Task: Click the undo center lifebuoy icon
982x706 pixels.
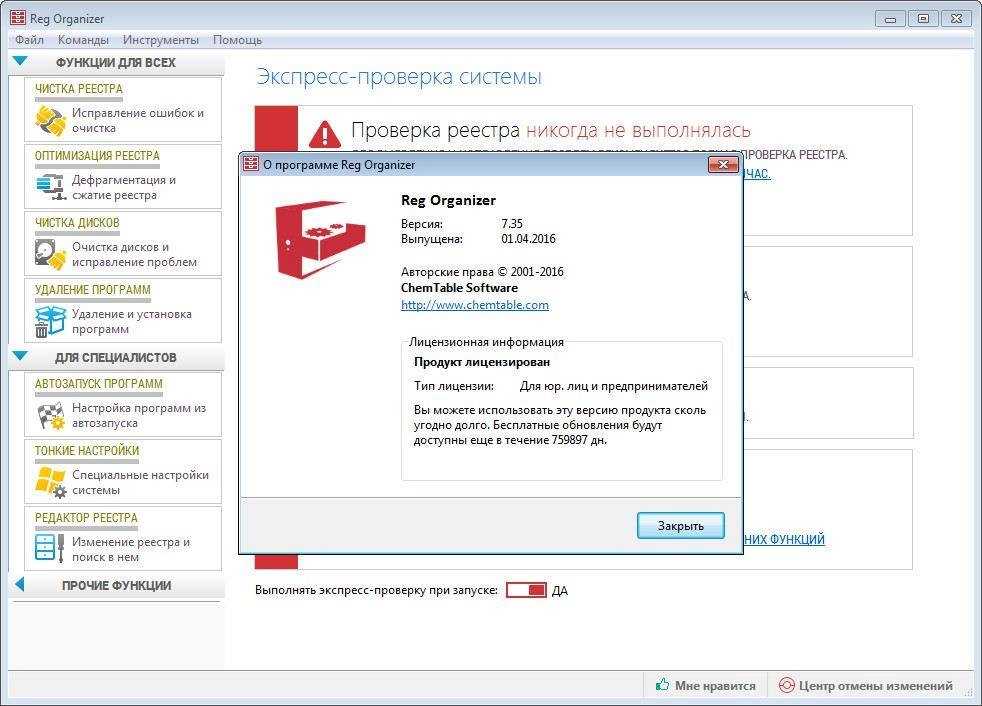Action: coord(786,685)
